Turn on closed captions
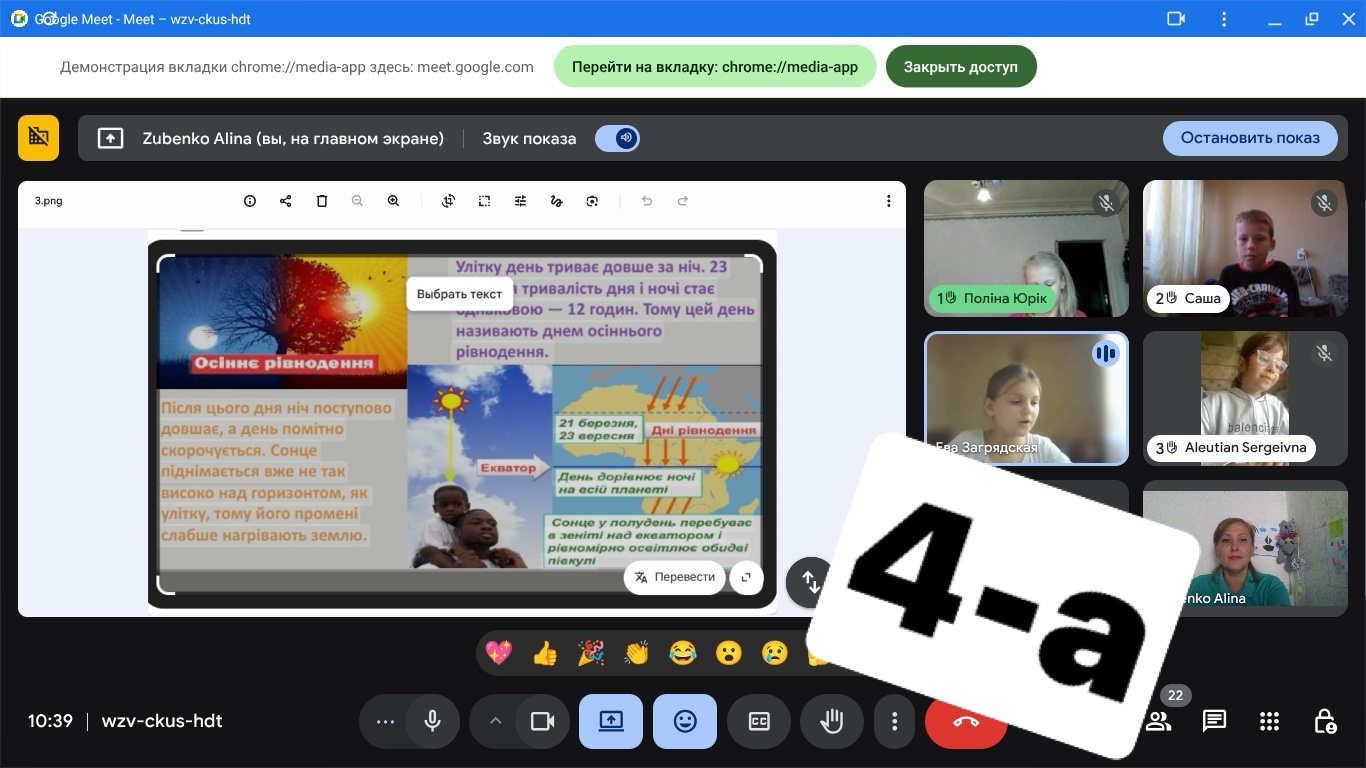This screenshot has height=768, width=1366. [759, 721]
